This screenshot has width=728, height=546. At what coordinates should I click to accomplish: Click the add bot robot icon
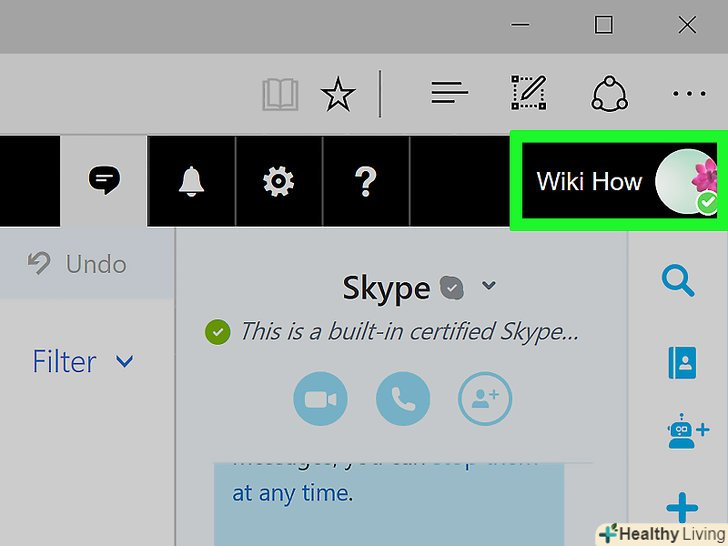[688, 430]
